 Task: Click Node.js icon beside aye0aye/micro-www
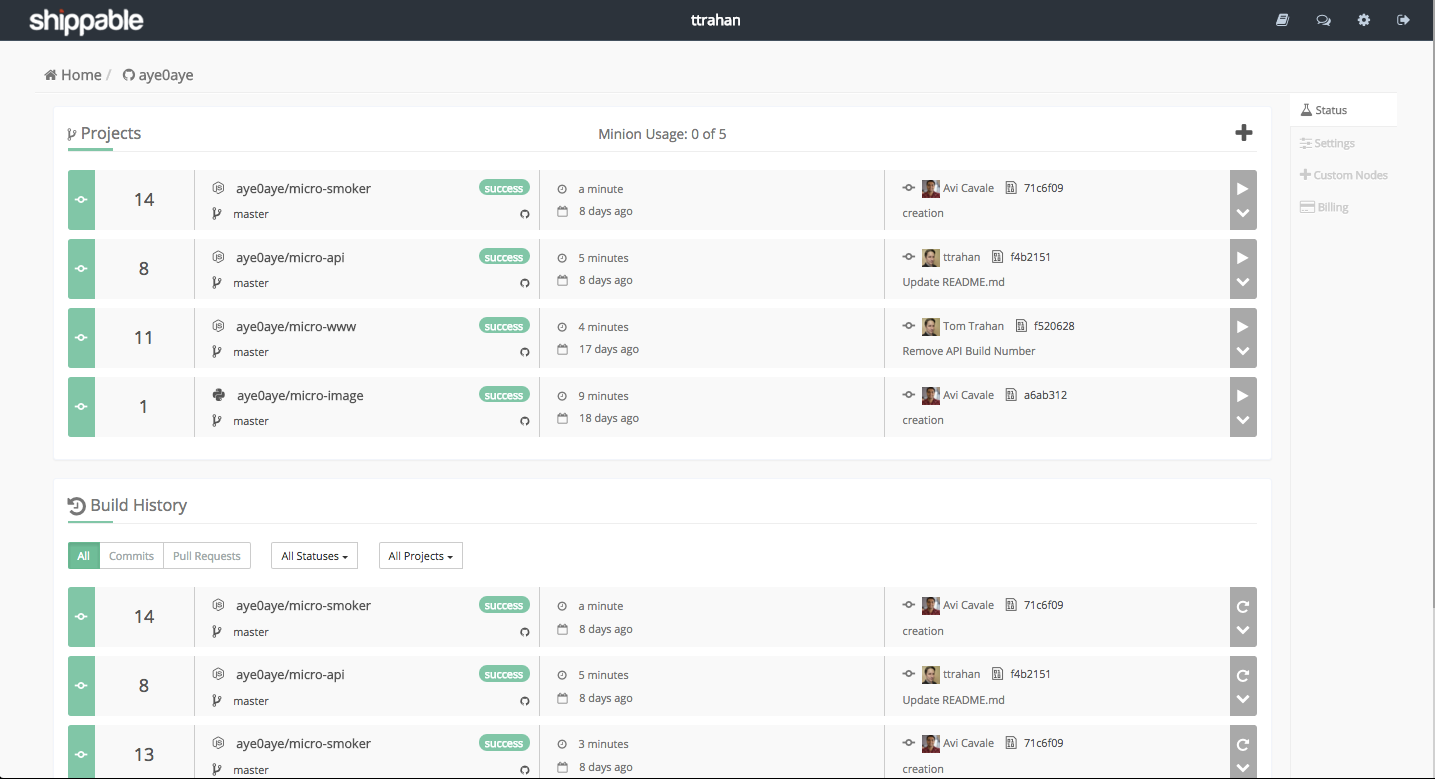click(218, 326)
